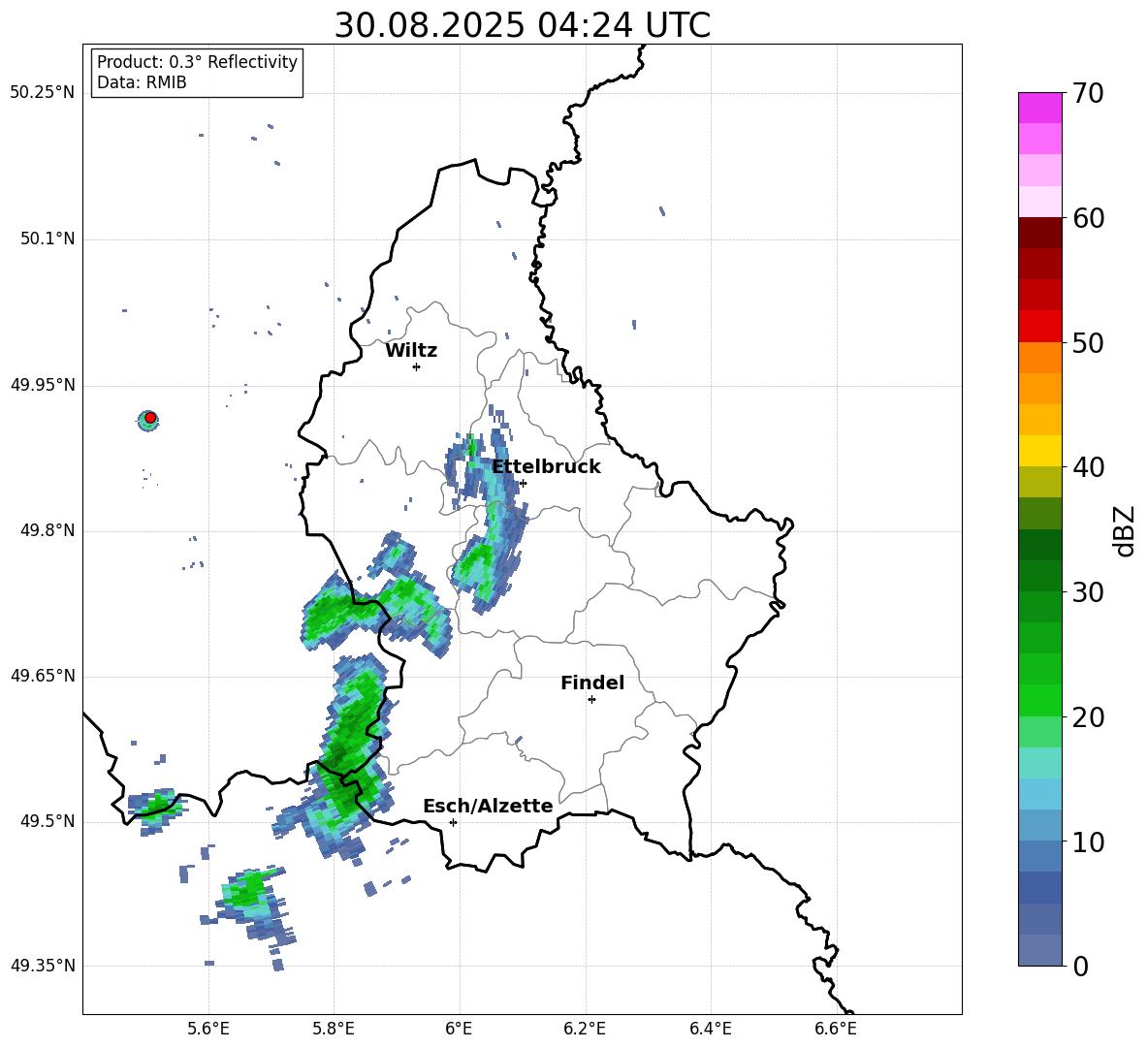The height and width of the screenshot is (1048, 1148).
Task: Click the "Product: 0.3° Reflectivity" label
Action: [x=197, y=62]
